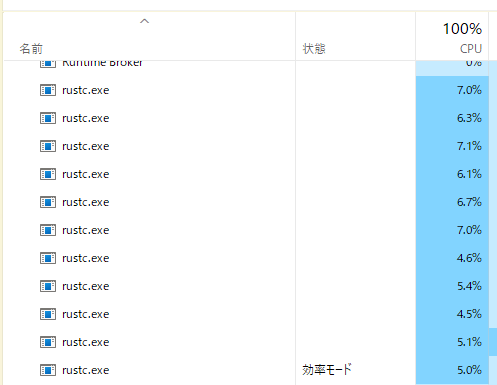The image size is (497, 385).
Task: Click the rustc.exe icon in the 4.6% row
Action: tap(48, 258)
